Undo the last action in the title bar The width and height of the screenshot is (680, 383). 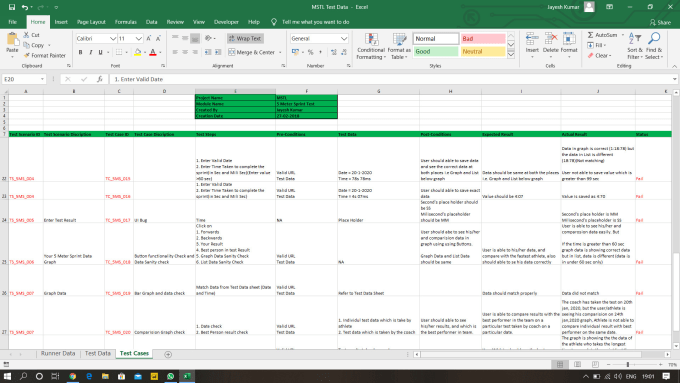pos(25,7)
